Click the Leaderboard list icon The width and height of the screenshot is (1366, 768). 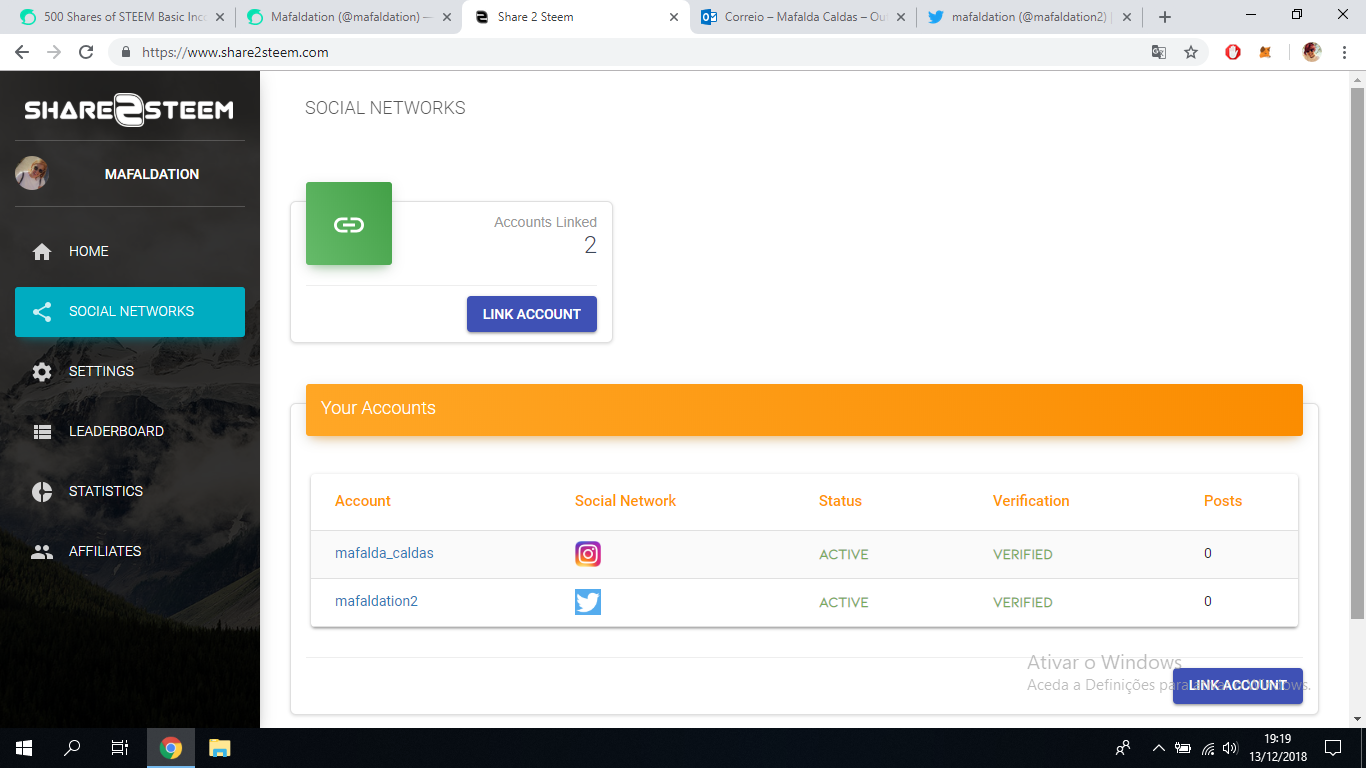click(x=42, y=432)
